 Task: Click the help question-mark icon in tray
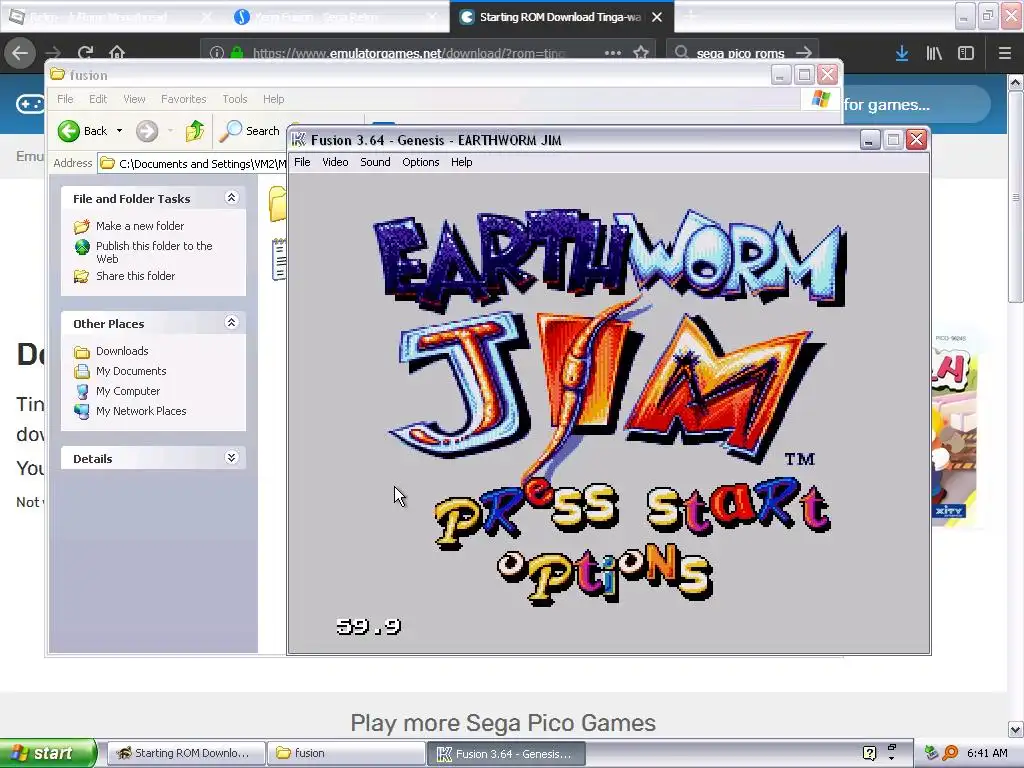point(869,753)
